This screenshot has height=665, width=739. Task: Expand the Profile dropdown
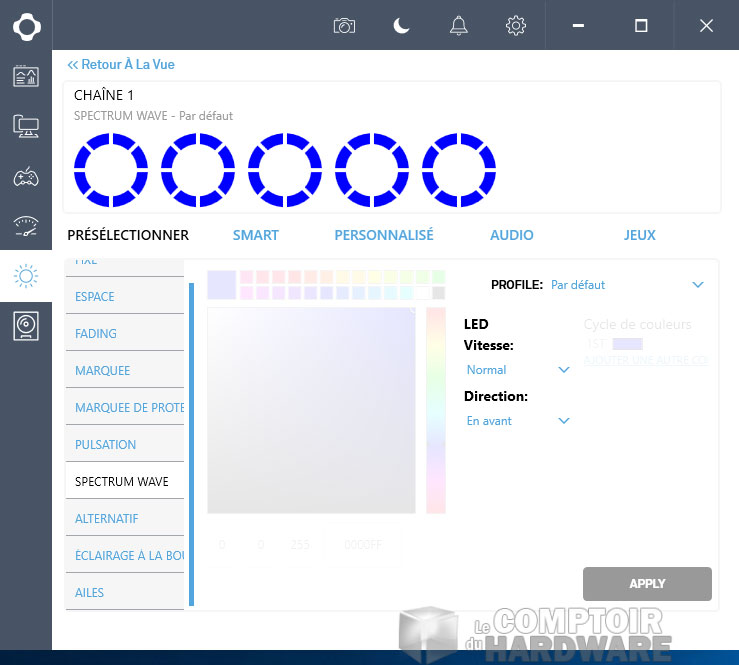point(698,285)
